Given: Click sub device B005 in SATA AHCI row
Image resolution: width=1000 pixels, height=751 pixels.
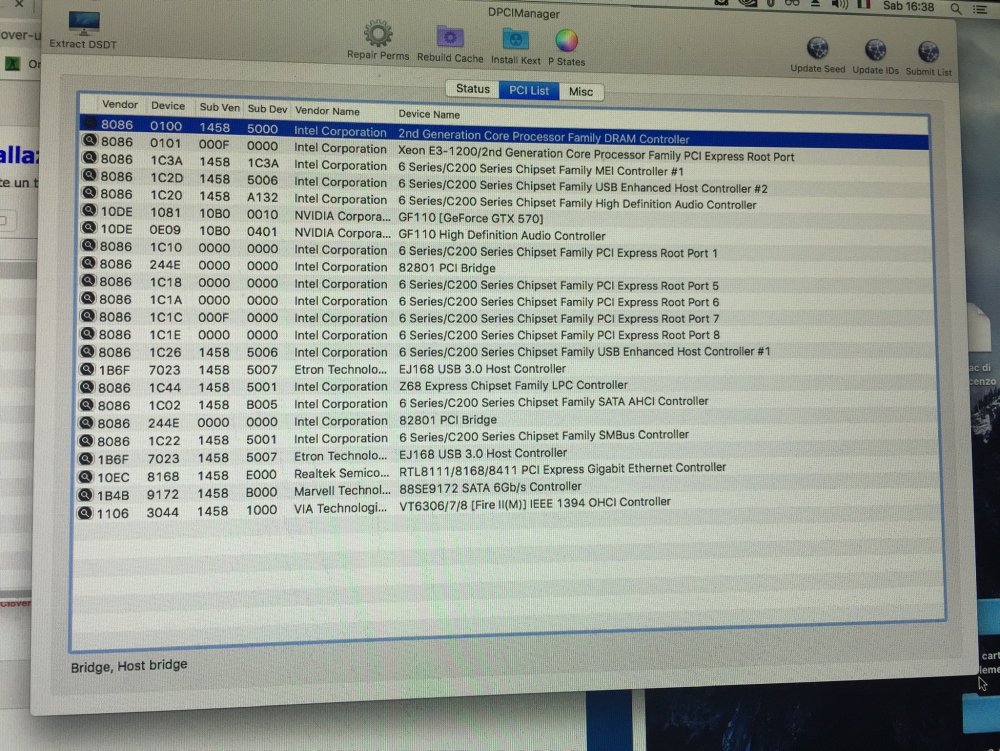Looking at the screenshot, I should [262, 404].
